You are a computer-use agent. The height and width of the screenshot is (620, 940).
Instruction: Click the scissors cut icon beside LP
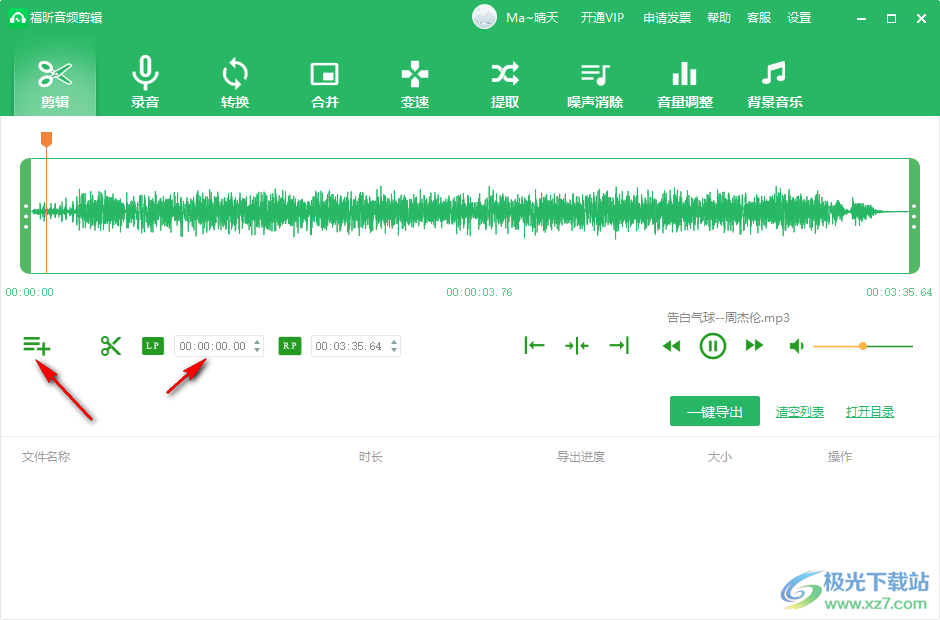click(111, 346)
